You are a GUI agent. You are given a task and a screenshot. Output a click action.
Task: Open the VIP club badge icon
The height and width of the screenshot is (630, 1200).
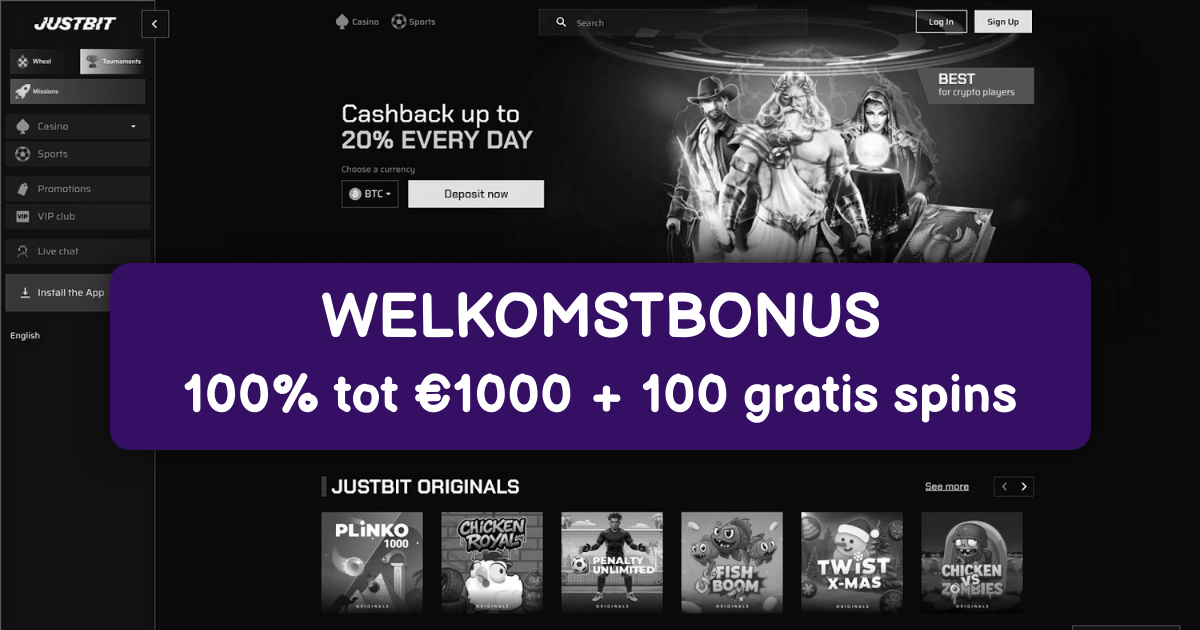[x=22, y=216]
